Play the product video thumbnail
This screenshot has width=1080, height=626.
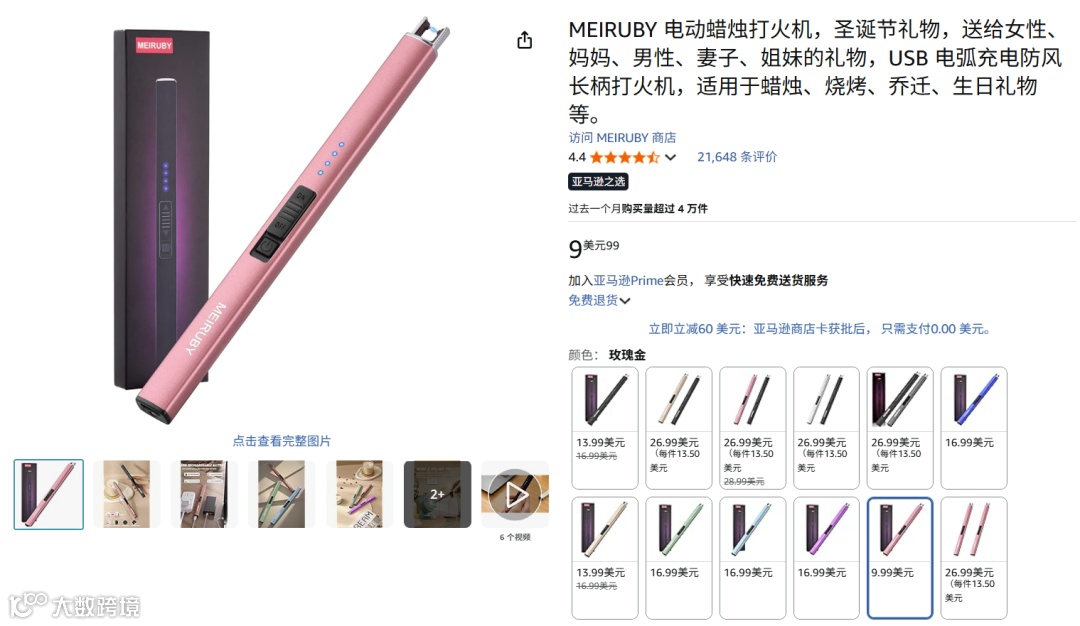click(515, 494)
